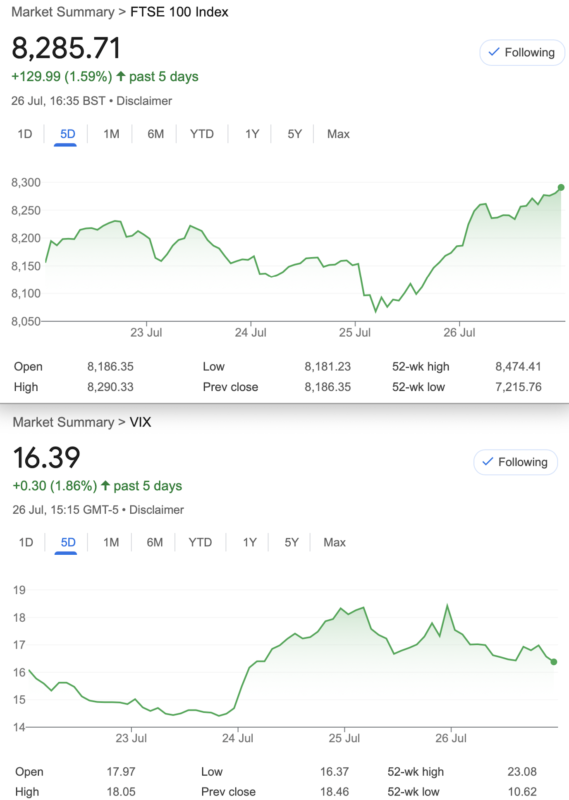The image size is (569, 800).
Task: Toggle the Following button for VIX
Action: tap(516, 462)
